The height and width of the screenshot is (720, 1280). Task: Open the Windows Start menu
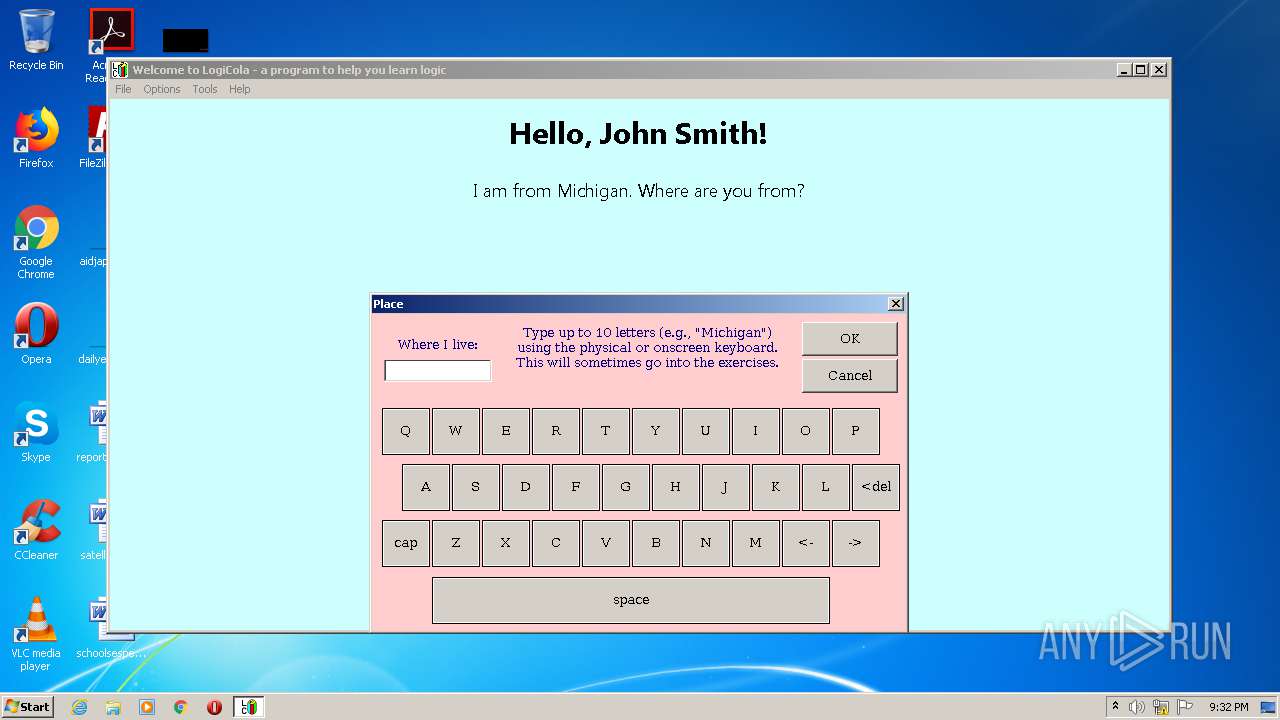27,706
